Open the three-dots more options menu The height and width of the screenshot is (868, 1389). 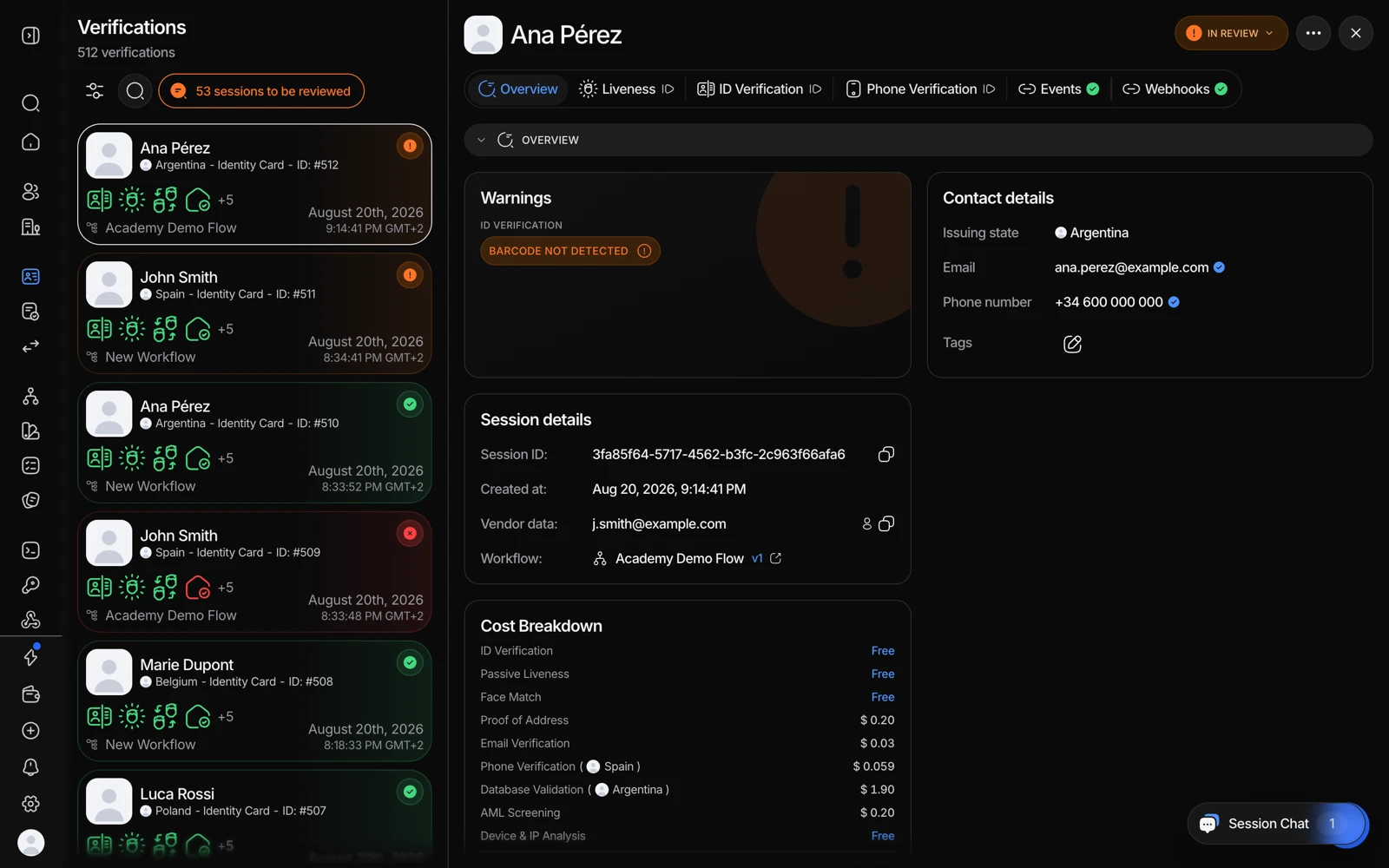click(x=1313, y=33)
